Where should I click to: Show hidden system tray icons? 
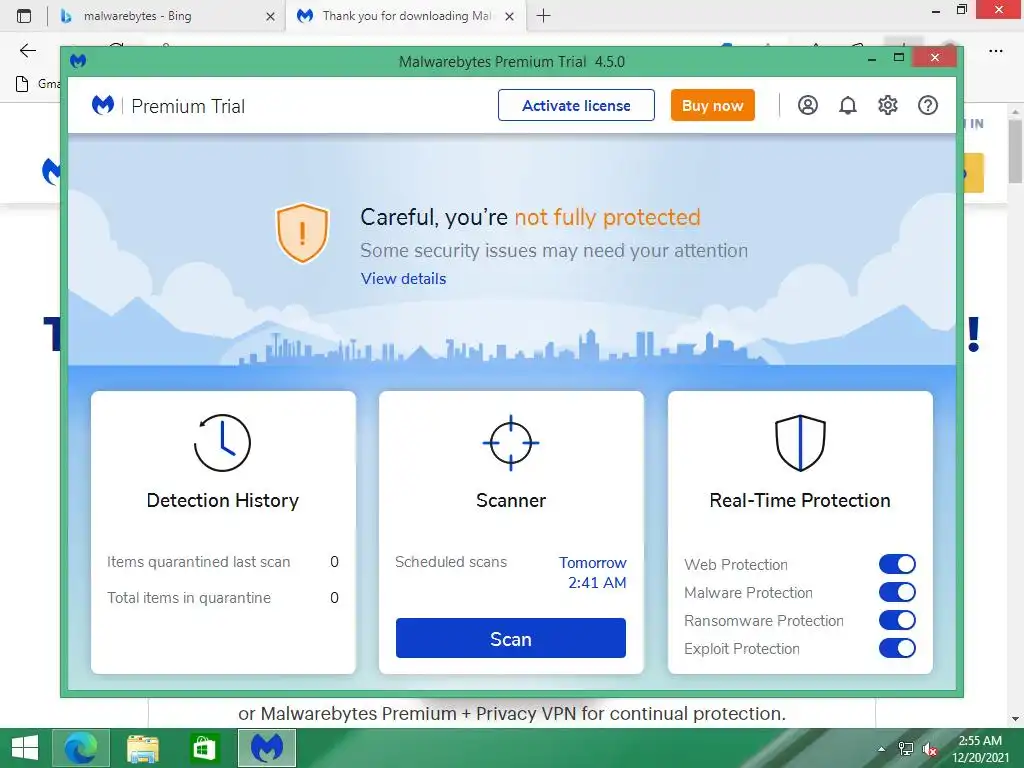882,749
